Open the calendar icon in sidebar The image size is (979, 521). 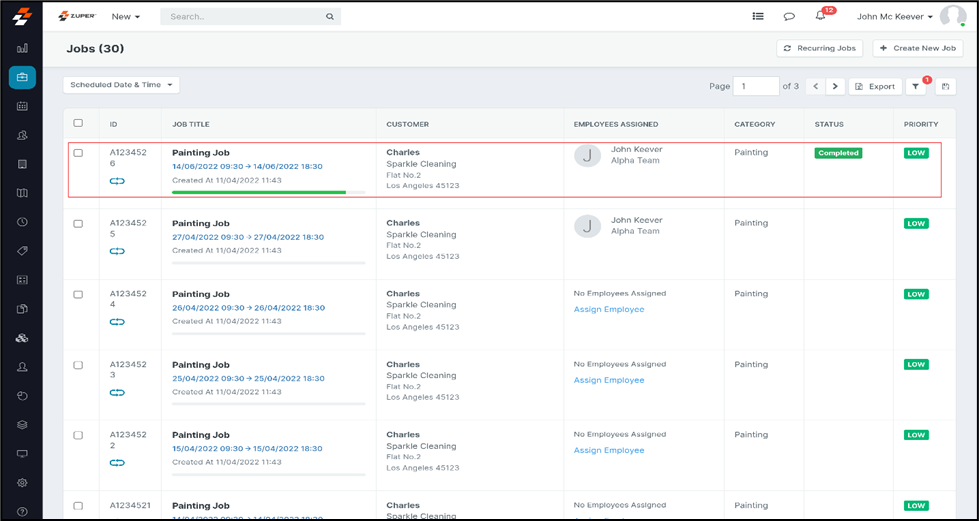coord(22,106)
